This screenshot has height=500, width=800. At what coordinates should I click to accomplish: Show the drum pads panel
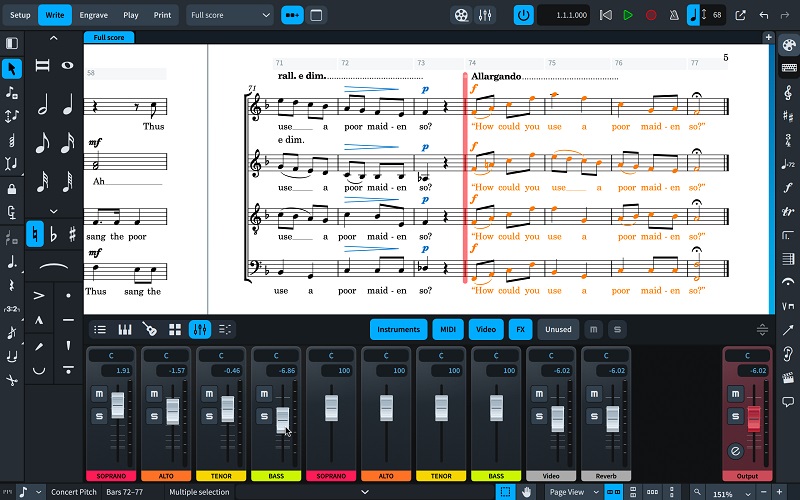pyautogui.click(x=175, y=329)
